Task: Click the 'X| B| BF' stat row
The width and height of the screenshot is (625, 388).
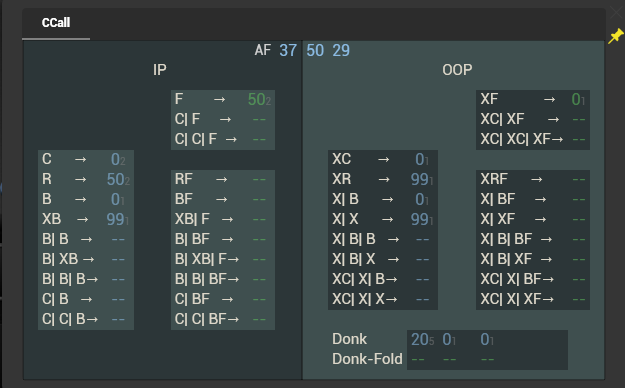Action: pyautogui.click(x=533, y=239)
